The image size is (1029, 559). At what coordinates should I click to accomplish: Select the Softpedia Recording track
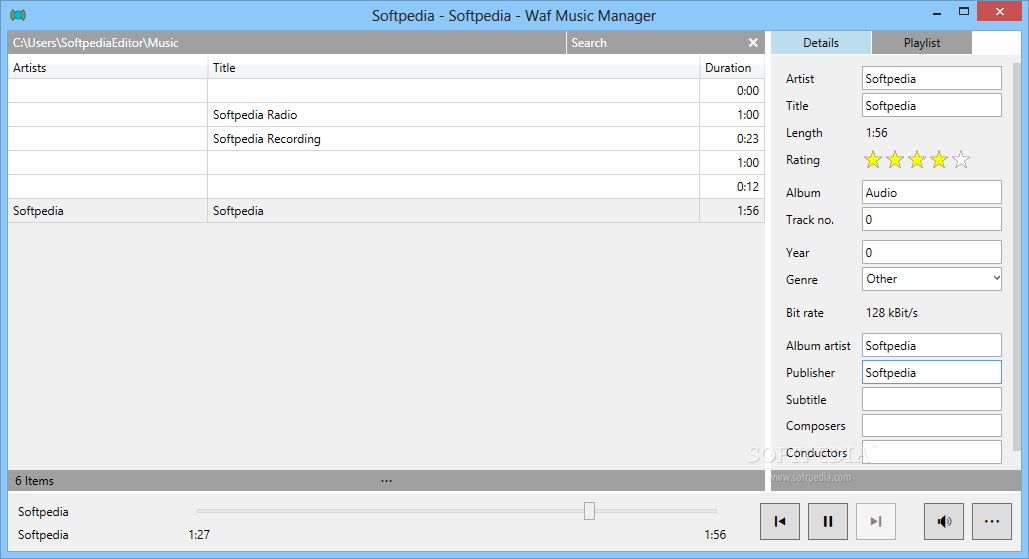click(x=386, y=138)
